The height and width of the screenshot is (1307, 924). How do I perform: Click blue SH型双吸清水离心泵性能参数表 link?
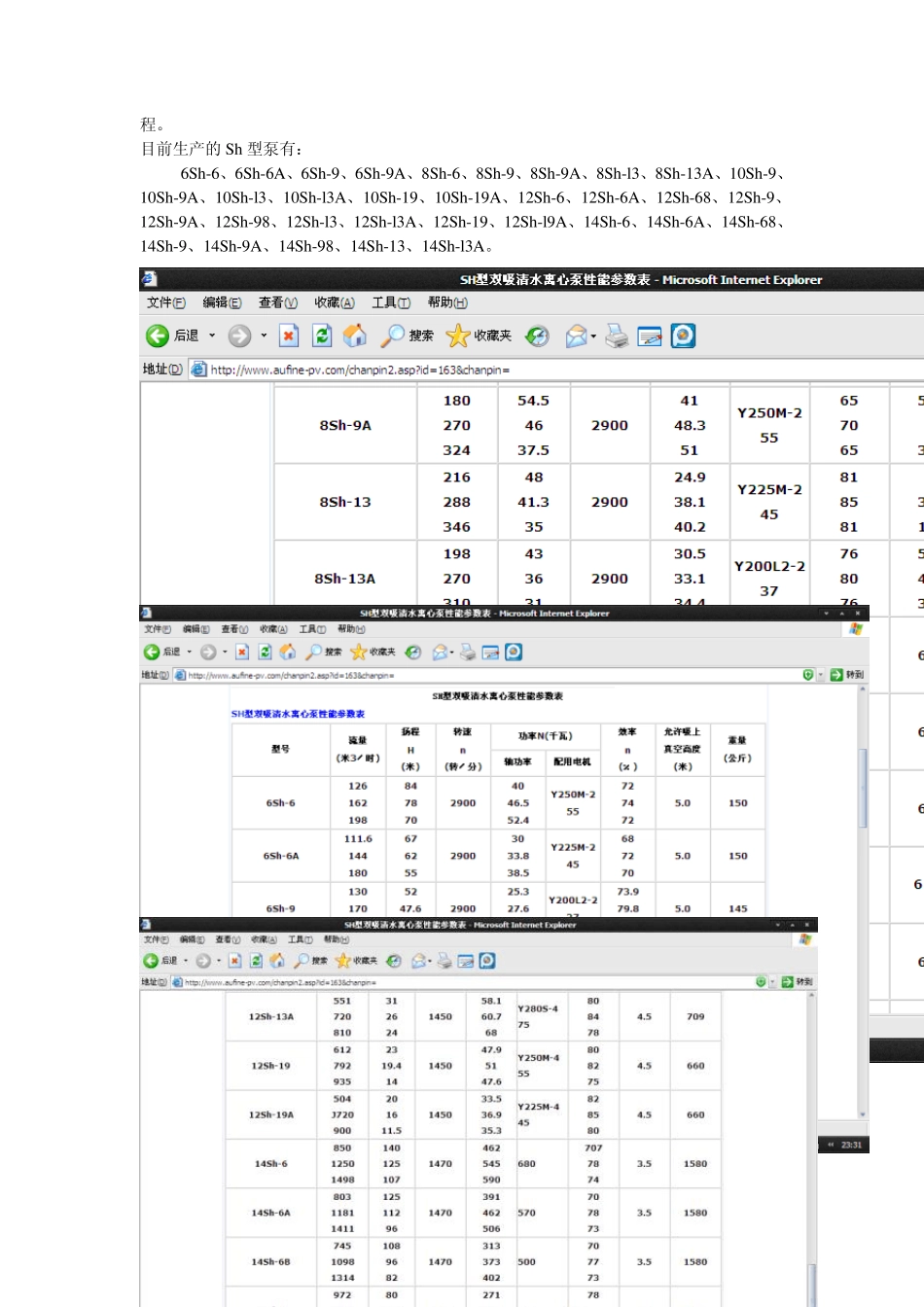coord(298,714)
